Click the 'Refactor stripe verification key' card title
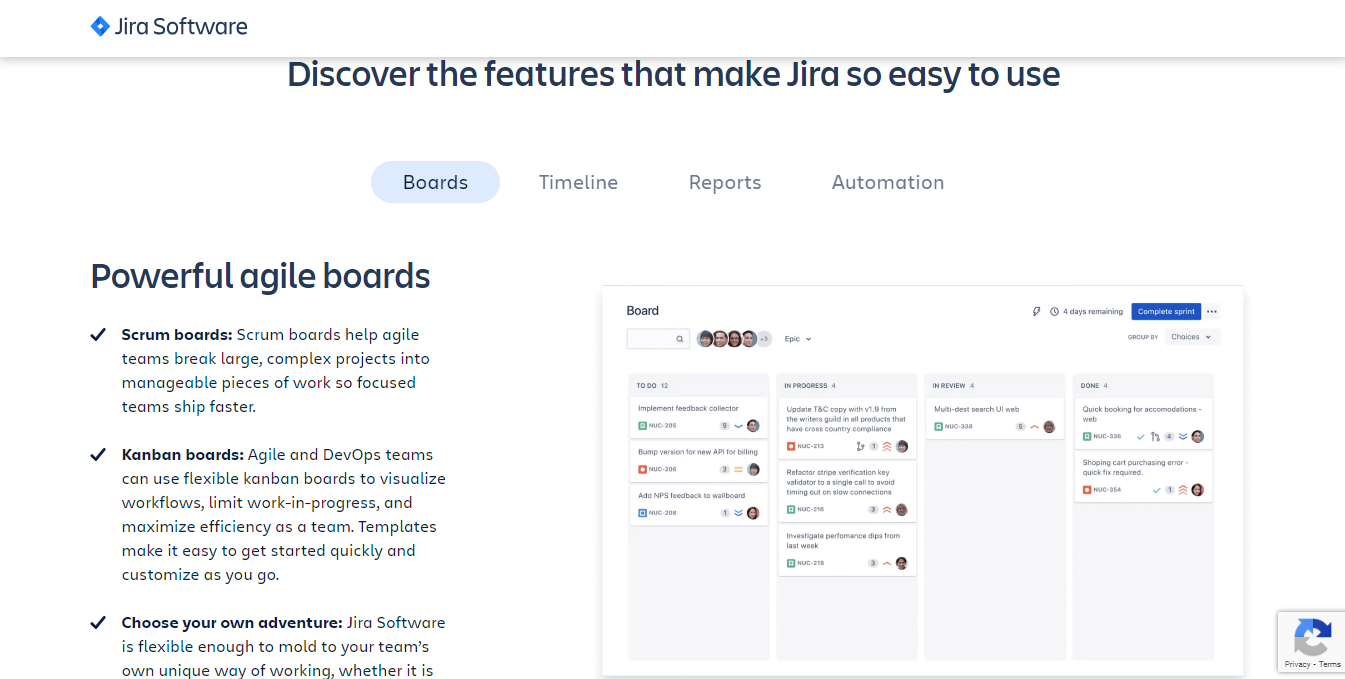Viewport: 1345px width, 679px height. pyautogui.click(x=840, y=482)
